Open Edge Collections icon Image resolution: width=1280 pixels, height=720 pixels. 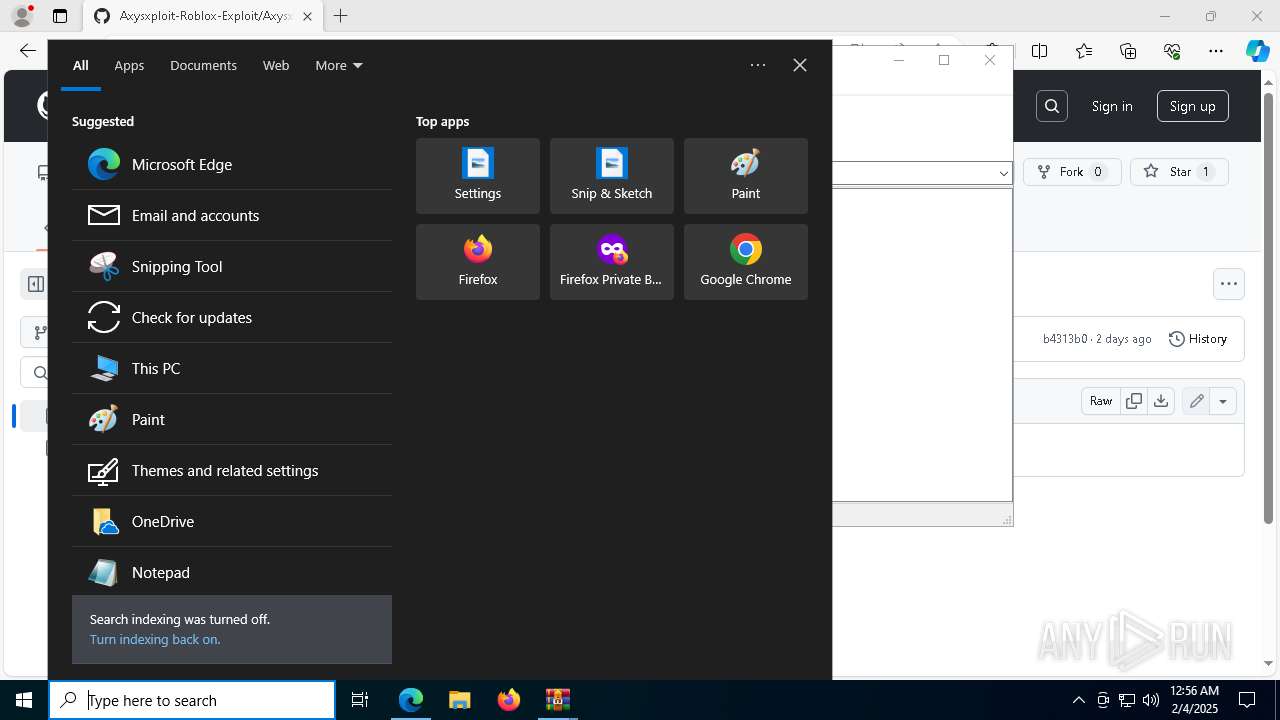[x=1128, y=51]
